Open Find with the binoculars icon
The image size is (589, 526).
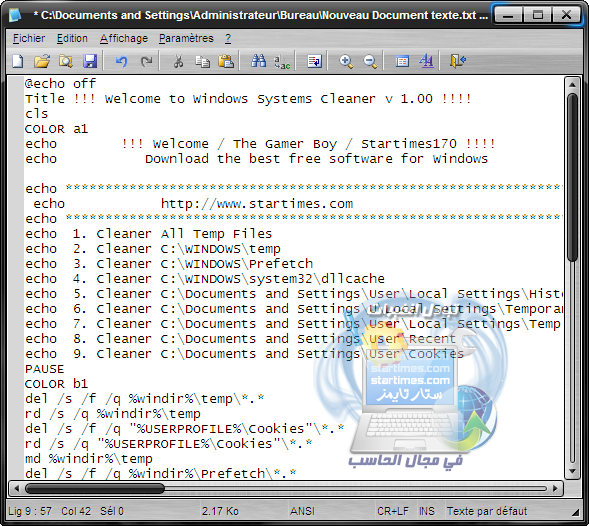pyautogui.click(x=258, y=61)
